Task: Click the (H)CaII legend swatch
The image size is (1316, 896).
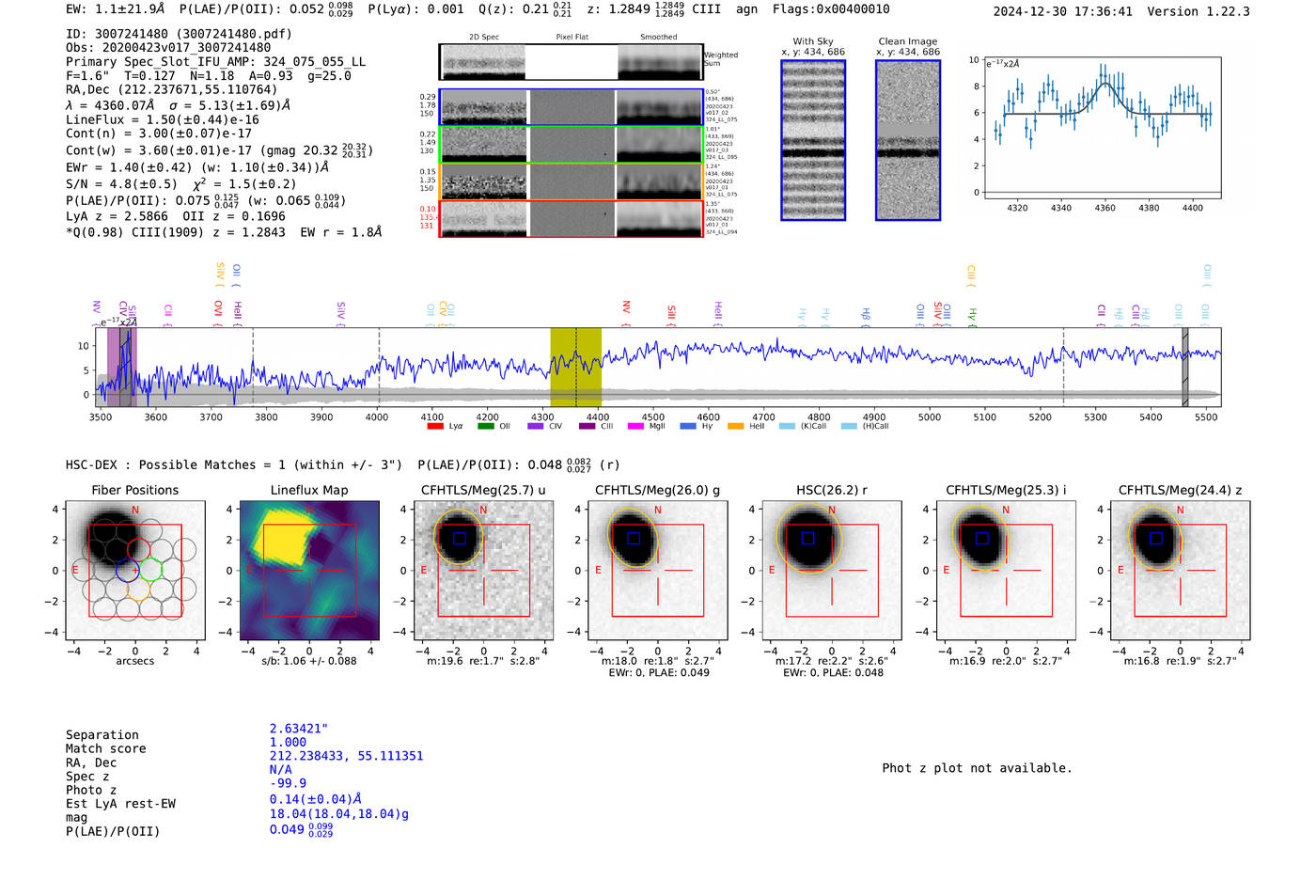Action: tap(850, 426)
